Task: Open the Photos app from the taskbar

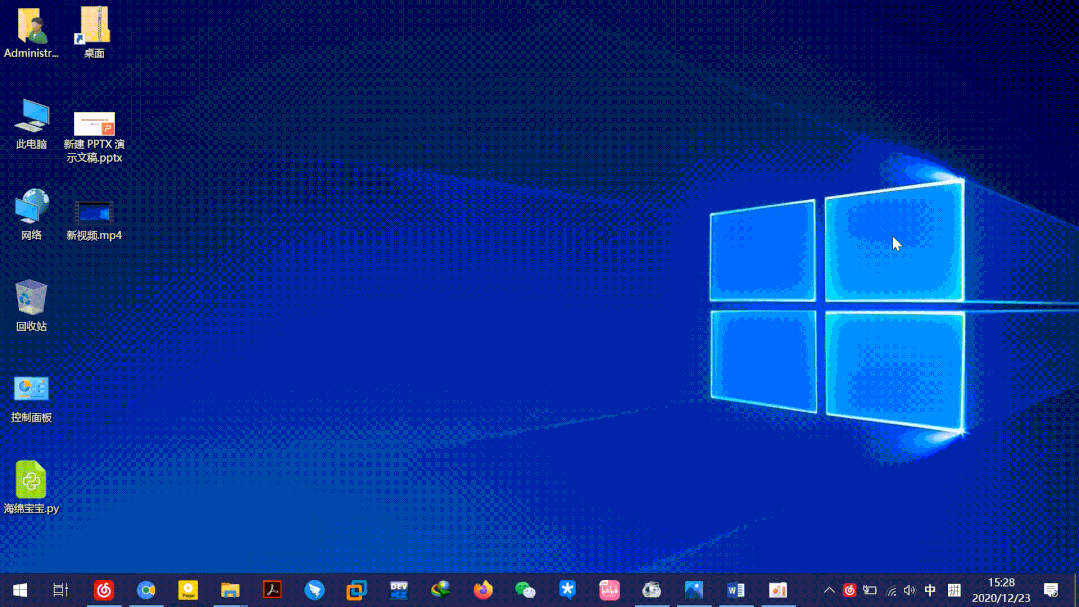Action: [694, 590]
